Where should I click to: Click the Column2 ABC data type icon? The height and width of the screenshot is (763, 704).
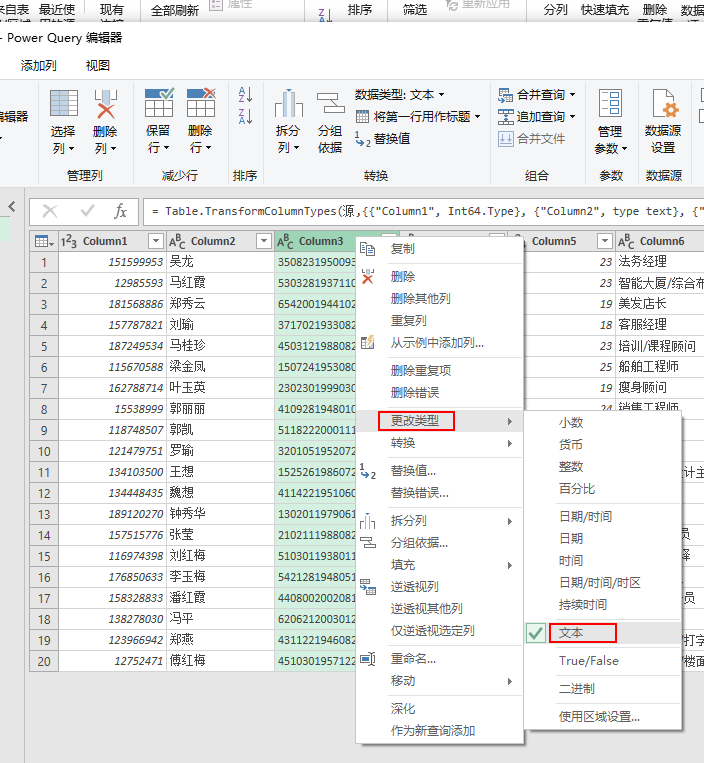177,241
